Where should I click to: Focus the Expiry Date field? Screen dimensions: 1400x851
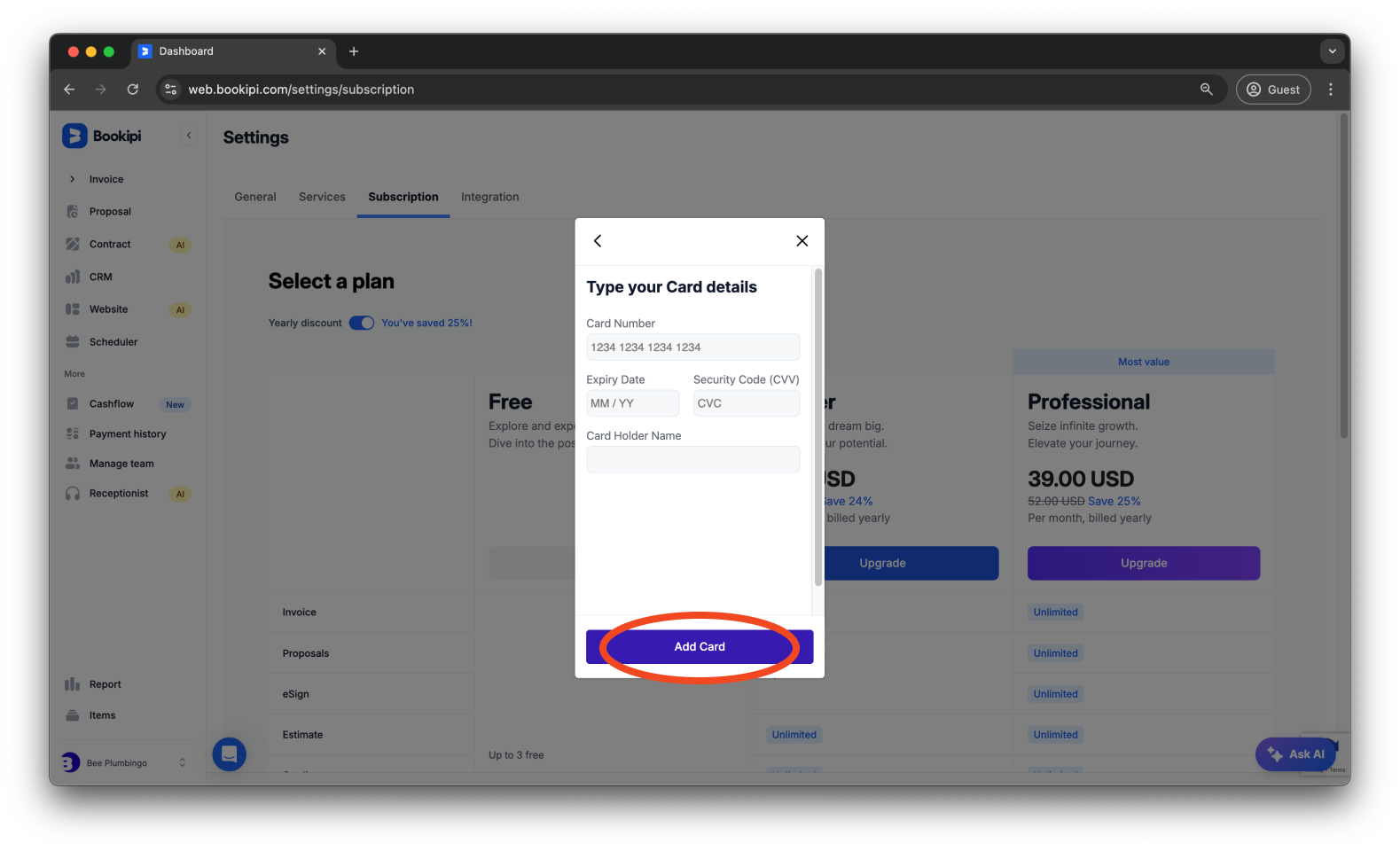(633, 403)
